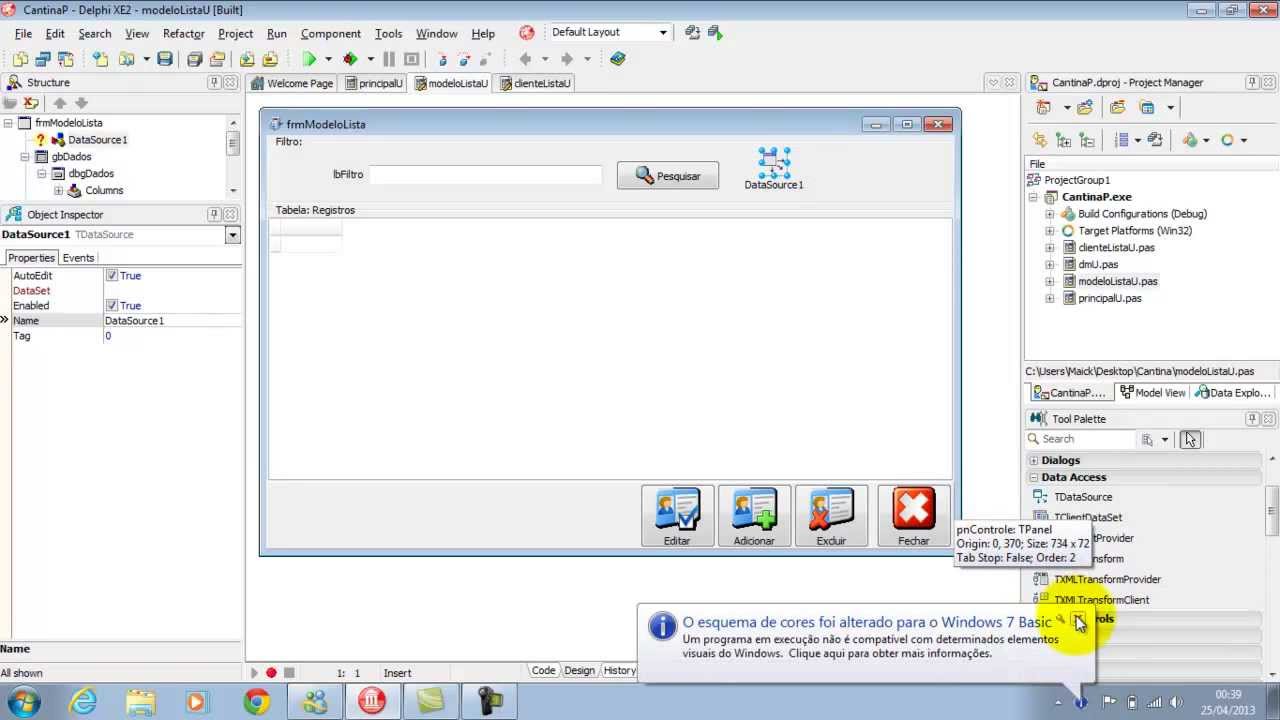Toggle the Enabled True checkbox
The image size is (1280, 720).
[x=112, y=305]
